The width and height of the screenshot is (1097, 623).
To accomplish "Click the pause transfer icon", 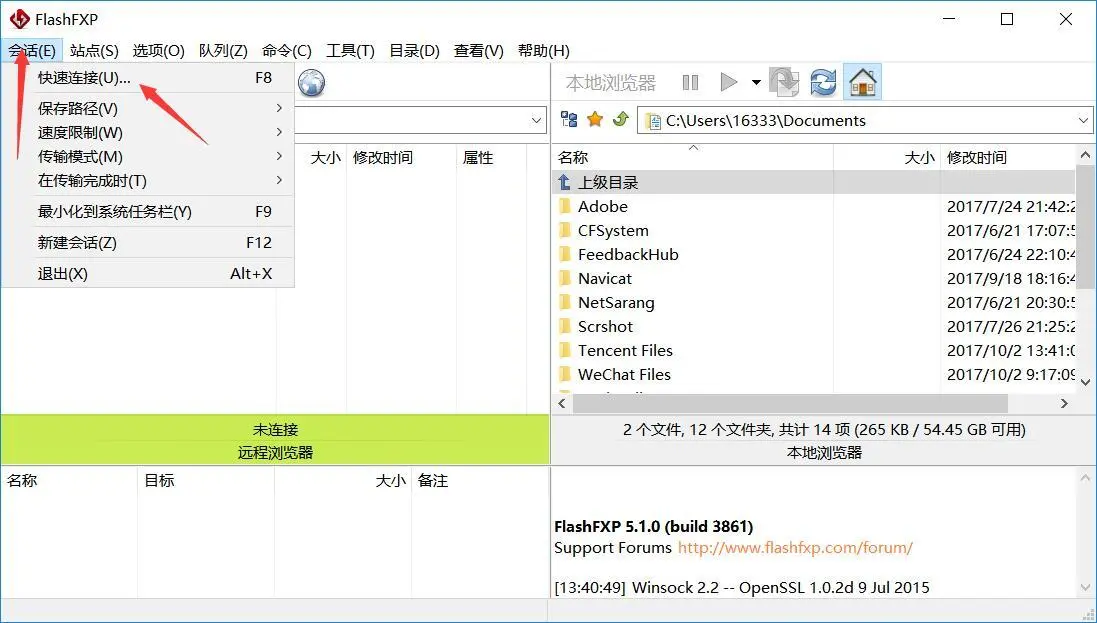I will (x=690, y=83).
